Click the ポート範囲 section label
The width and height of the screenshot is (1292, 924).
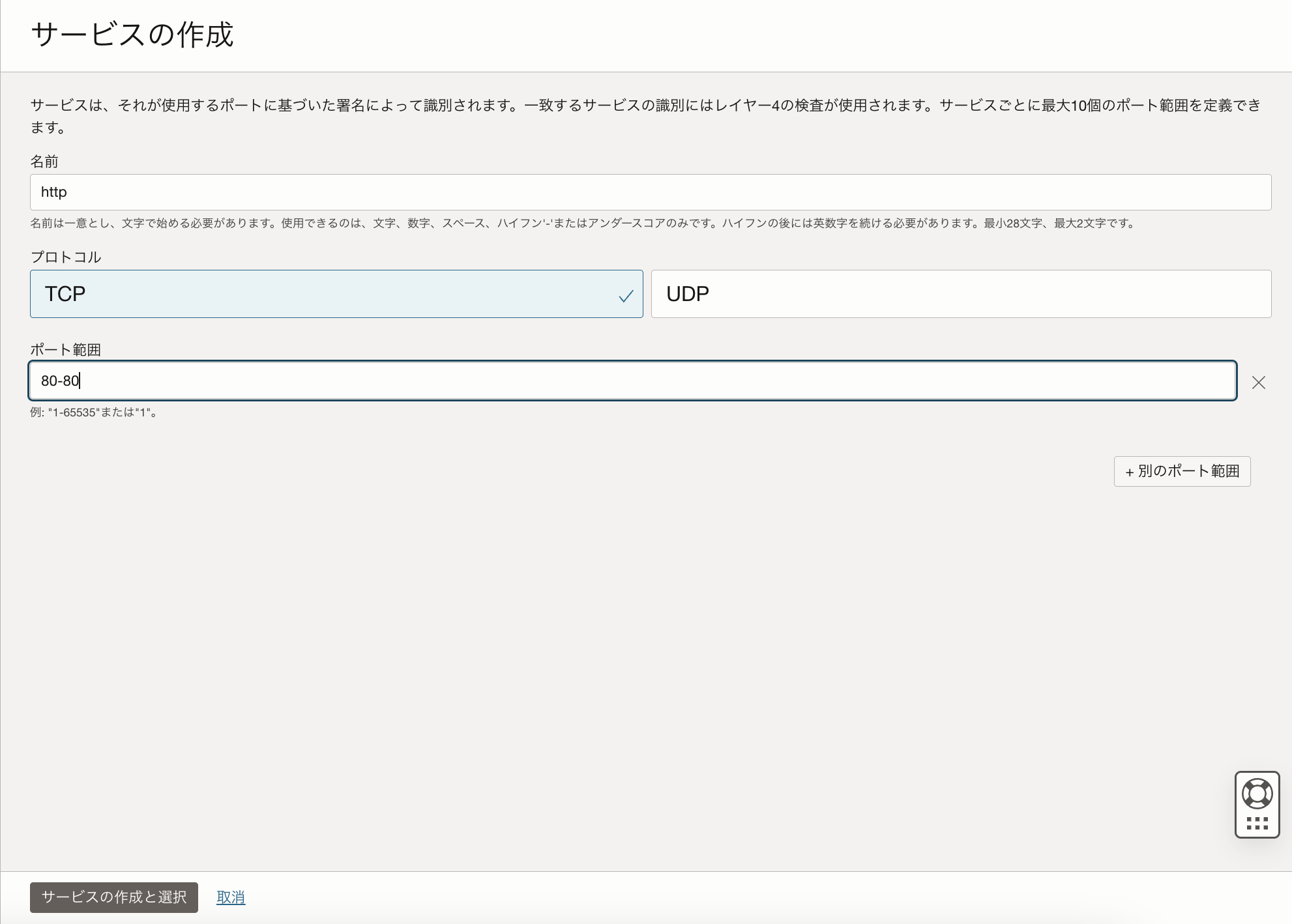click(65, 350)
